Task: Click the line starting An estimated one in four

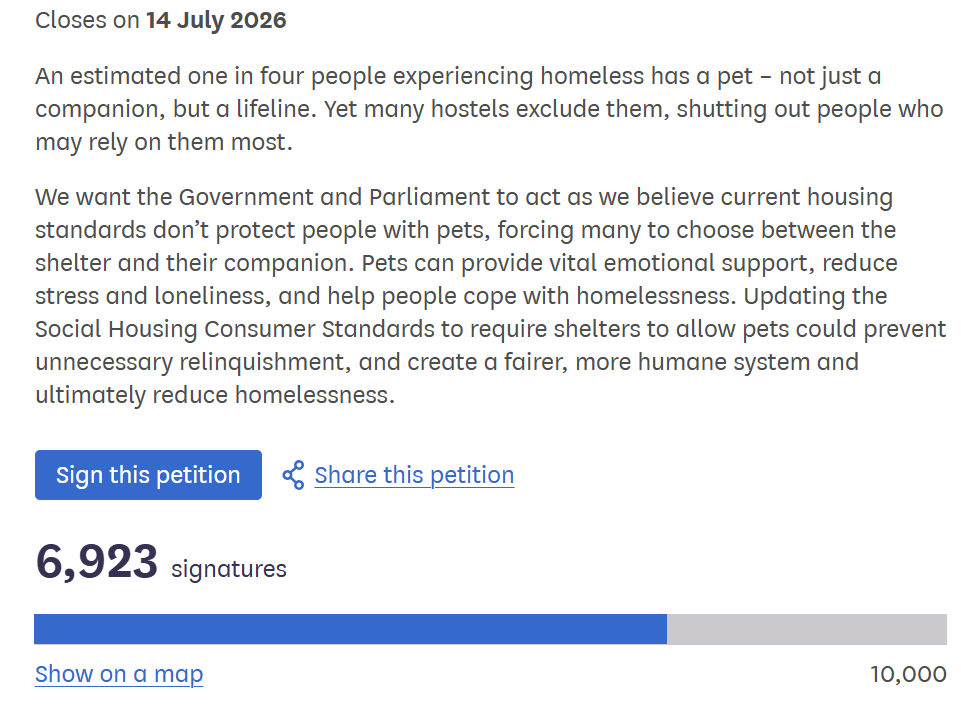Action: click(458, 77)
